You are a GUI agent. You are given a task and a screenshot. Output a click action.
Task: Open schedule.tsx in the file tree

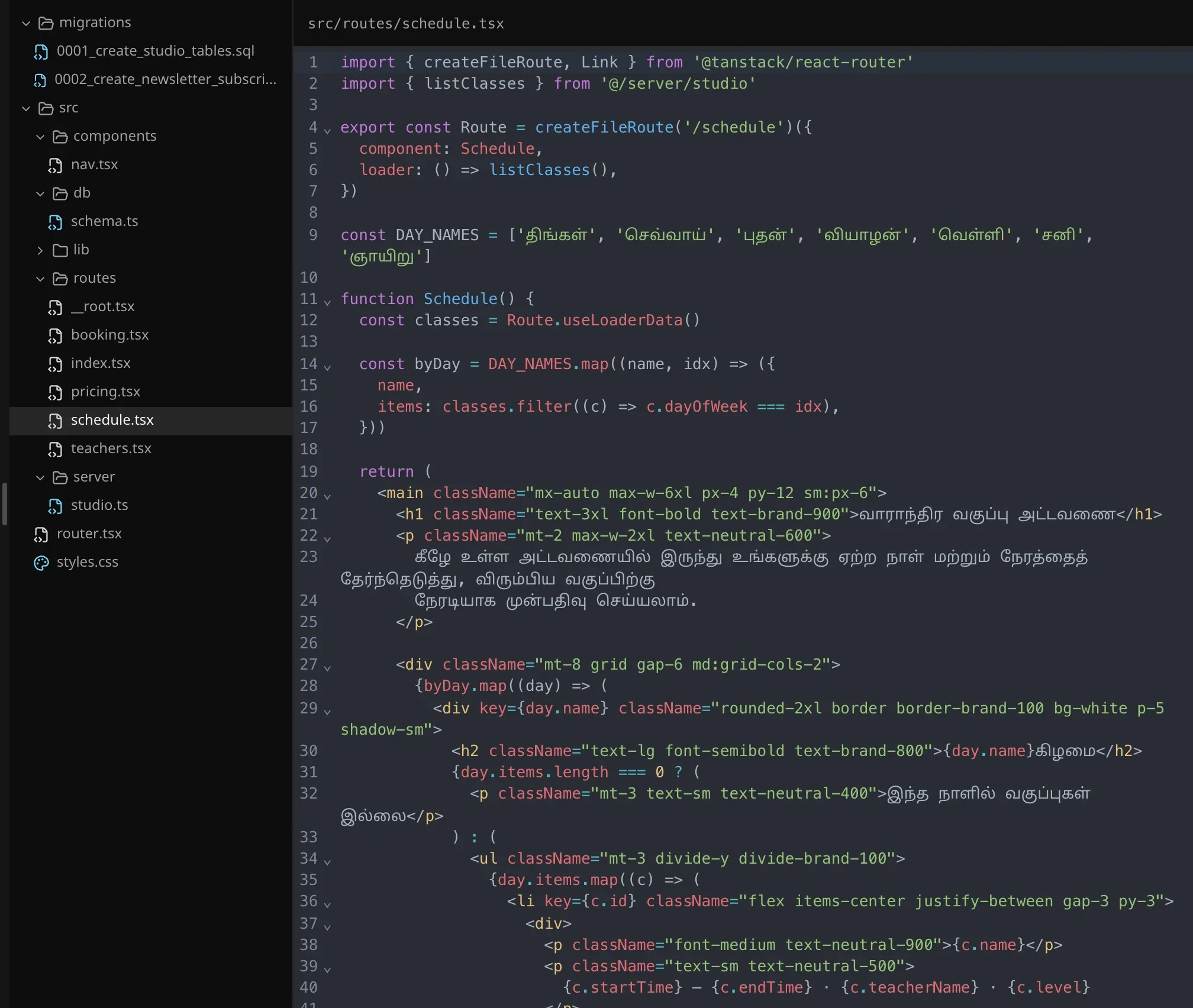coord(151,421)
